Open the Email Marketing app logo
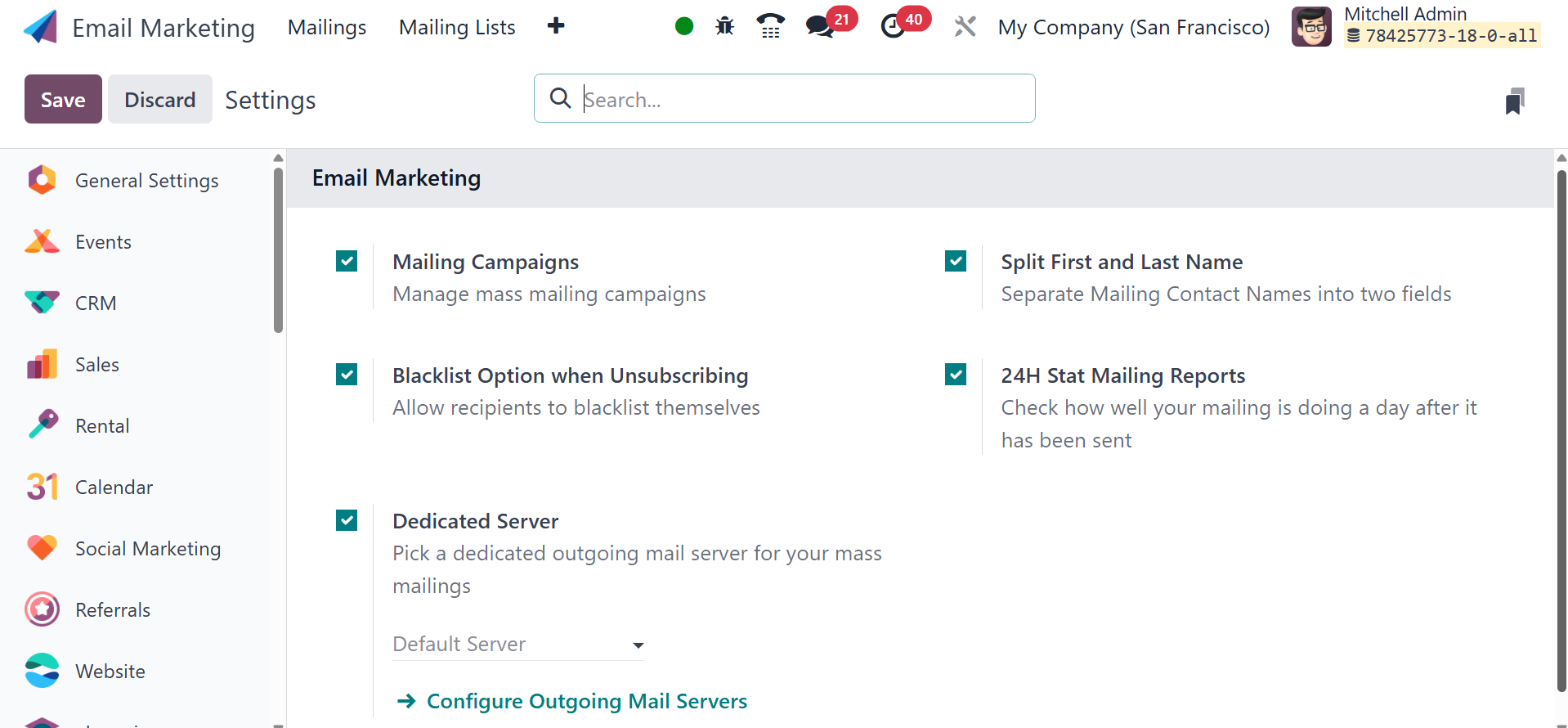The height and width of the screenshot is (728, 1568). tap(41, 27)
